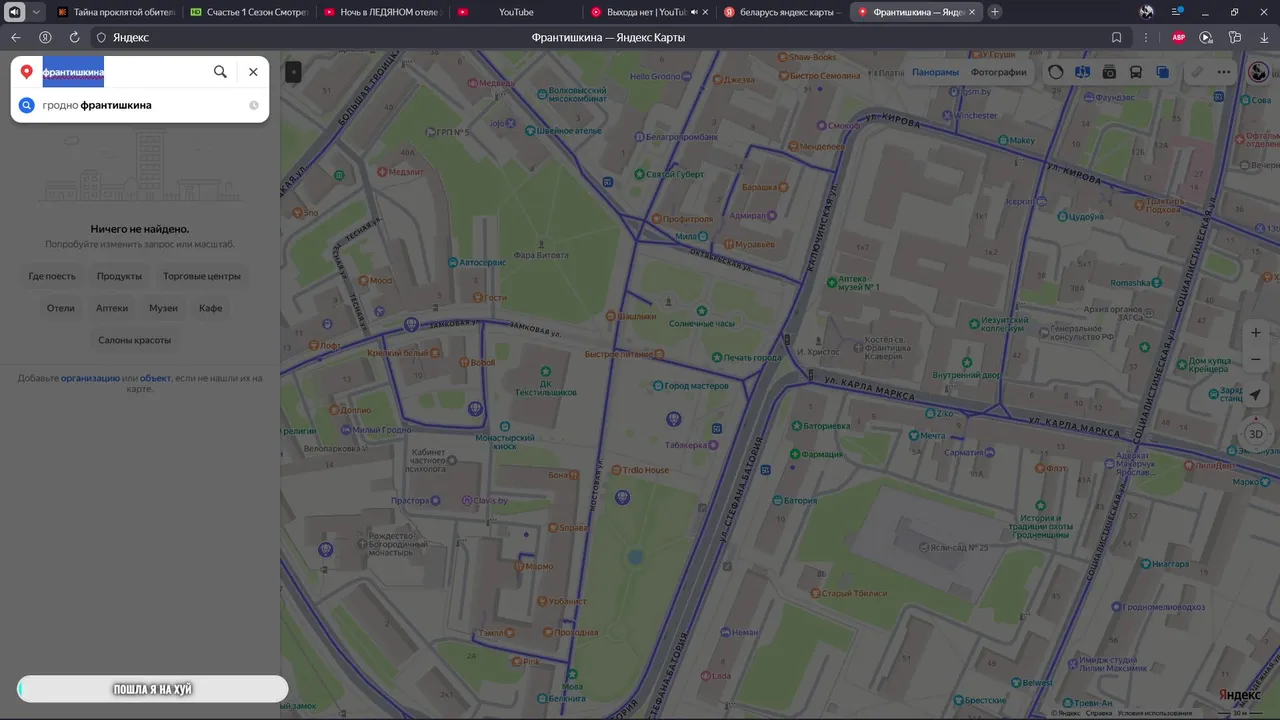
Task: Open "Отели" category
Action: click(61, 308)
